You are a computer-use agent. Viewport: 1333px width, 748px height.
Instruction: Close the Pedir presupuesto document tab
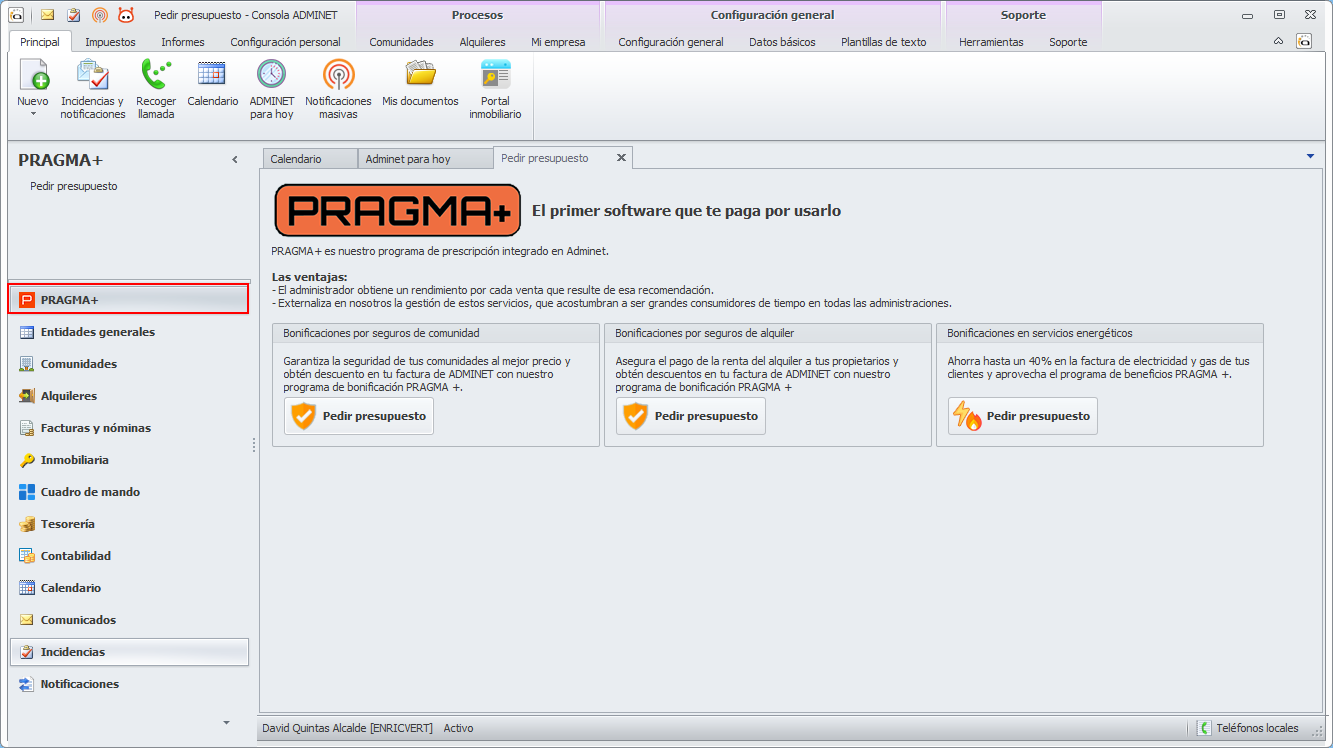[x=621, y=158]
